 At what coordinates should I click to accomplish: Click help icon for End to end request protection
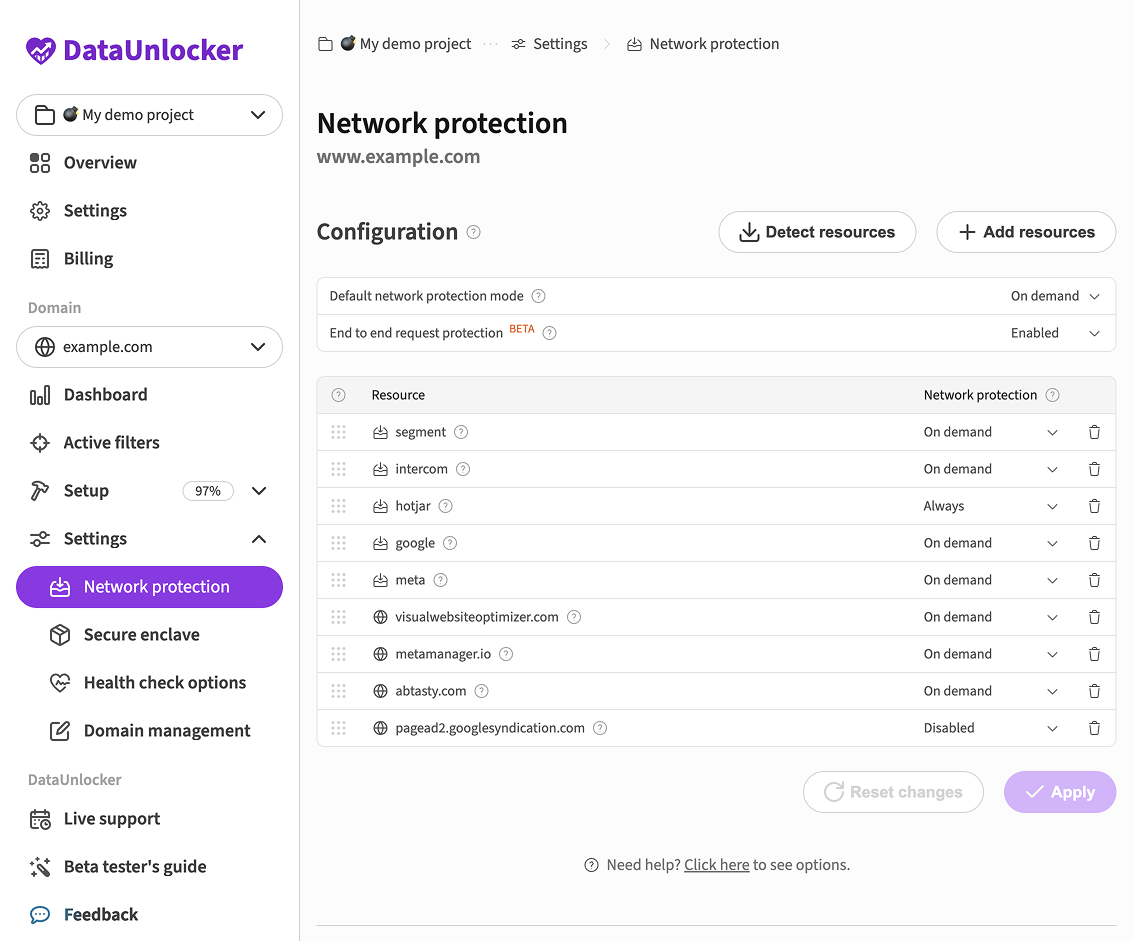[549, 333]
